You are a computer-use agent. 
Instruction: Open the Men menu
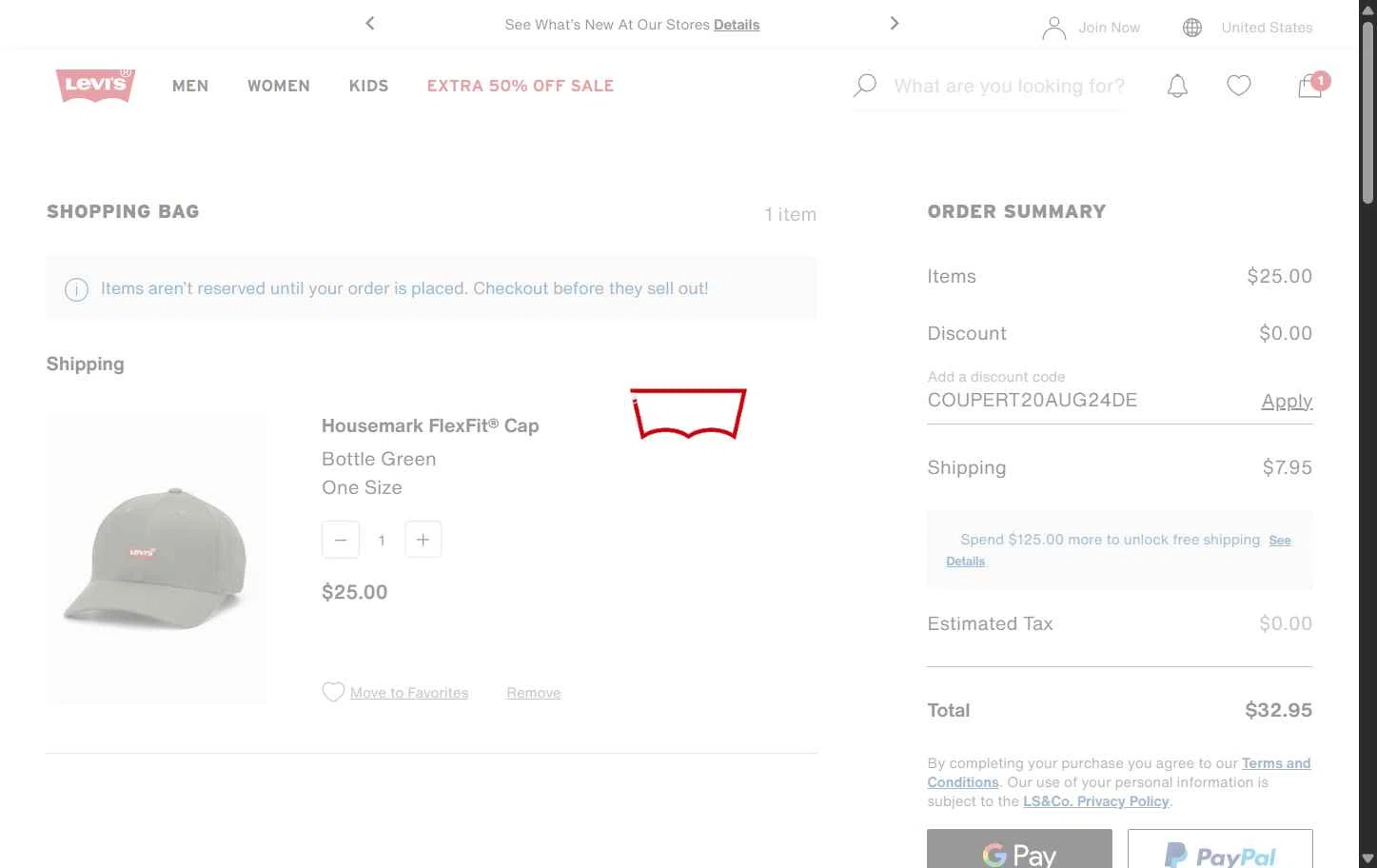(x=190, y=86)
